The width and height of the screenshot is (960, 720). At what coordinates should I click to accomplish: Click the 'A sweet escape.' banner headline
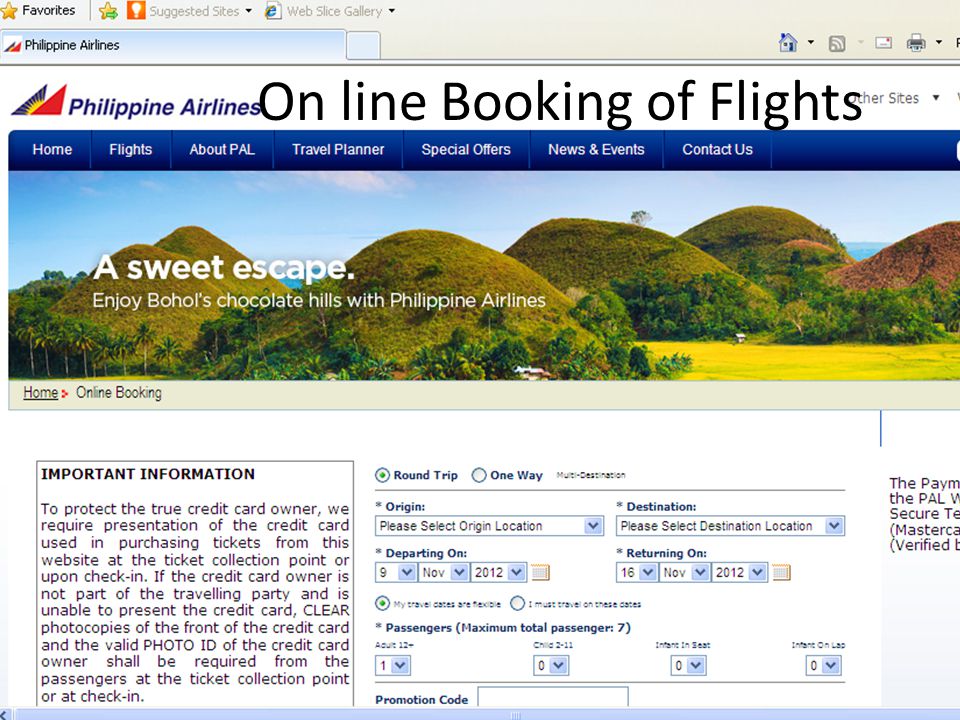coord(224,268)
